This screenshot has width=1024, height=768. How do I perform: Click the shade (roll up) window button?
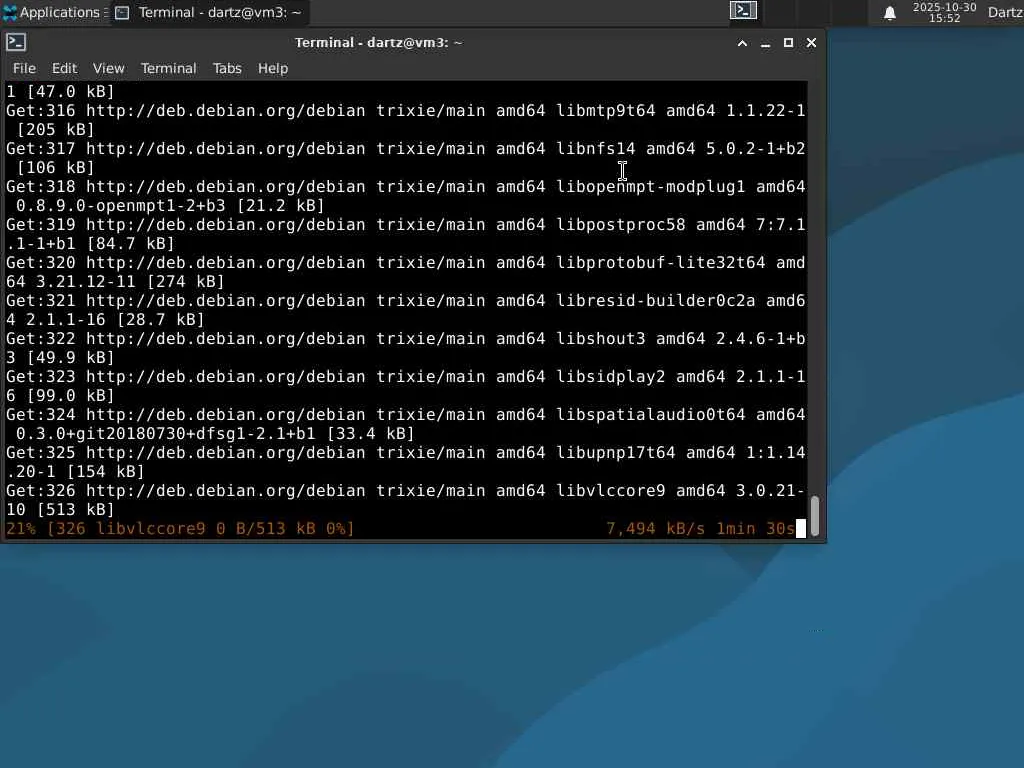[x=742, y=43]
